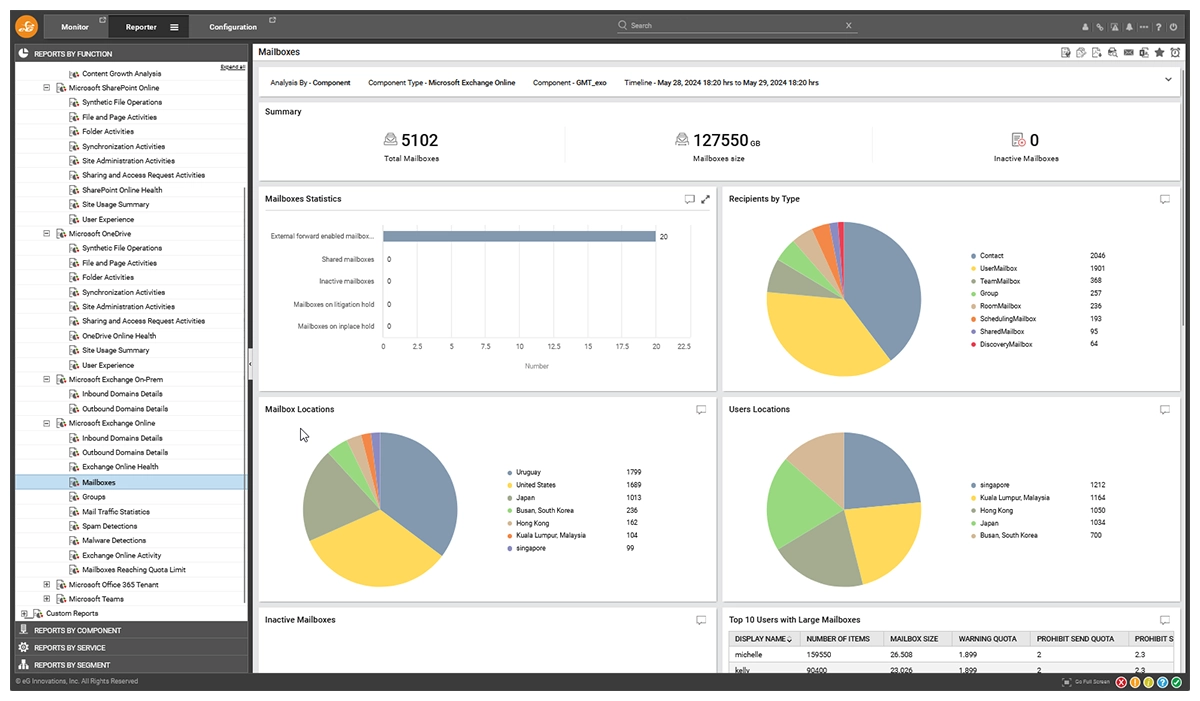The height and width of the screenshot is (701, 1200).
Task: Open the user profile icon in header
Action: click(1086, 27)
